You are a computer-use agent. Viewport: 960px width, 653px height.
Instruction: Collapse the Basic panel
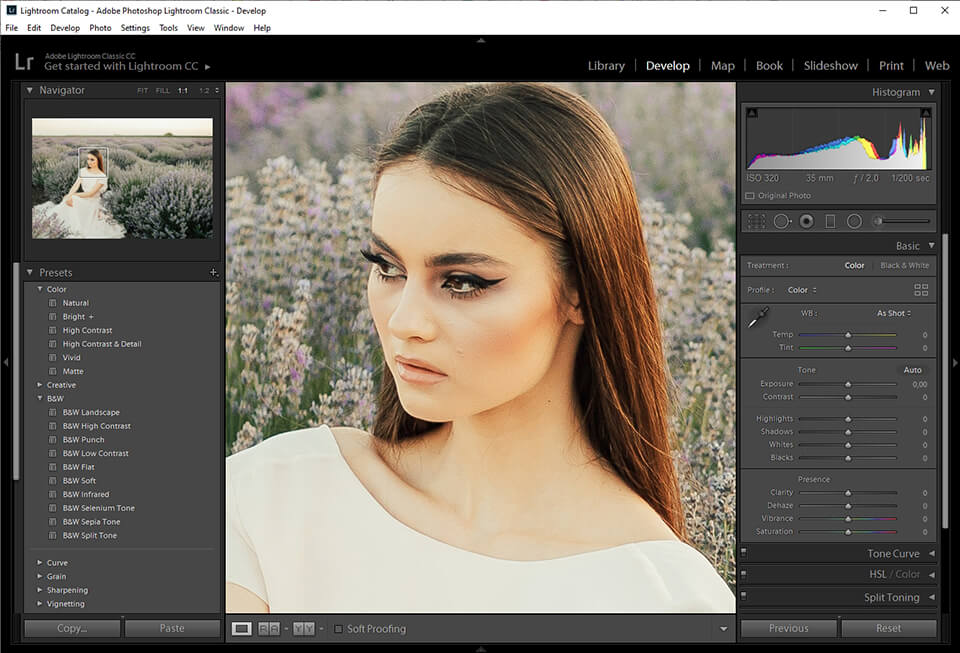click(x=932, y=245)
